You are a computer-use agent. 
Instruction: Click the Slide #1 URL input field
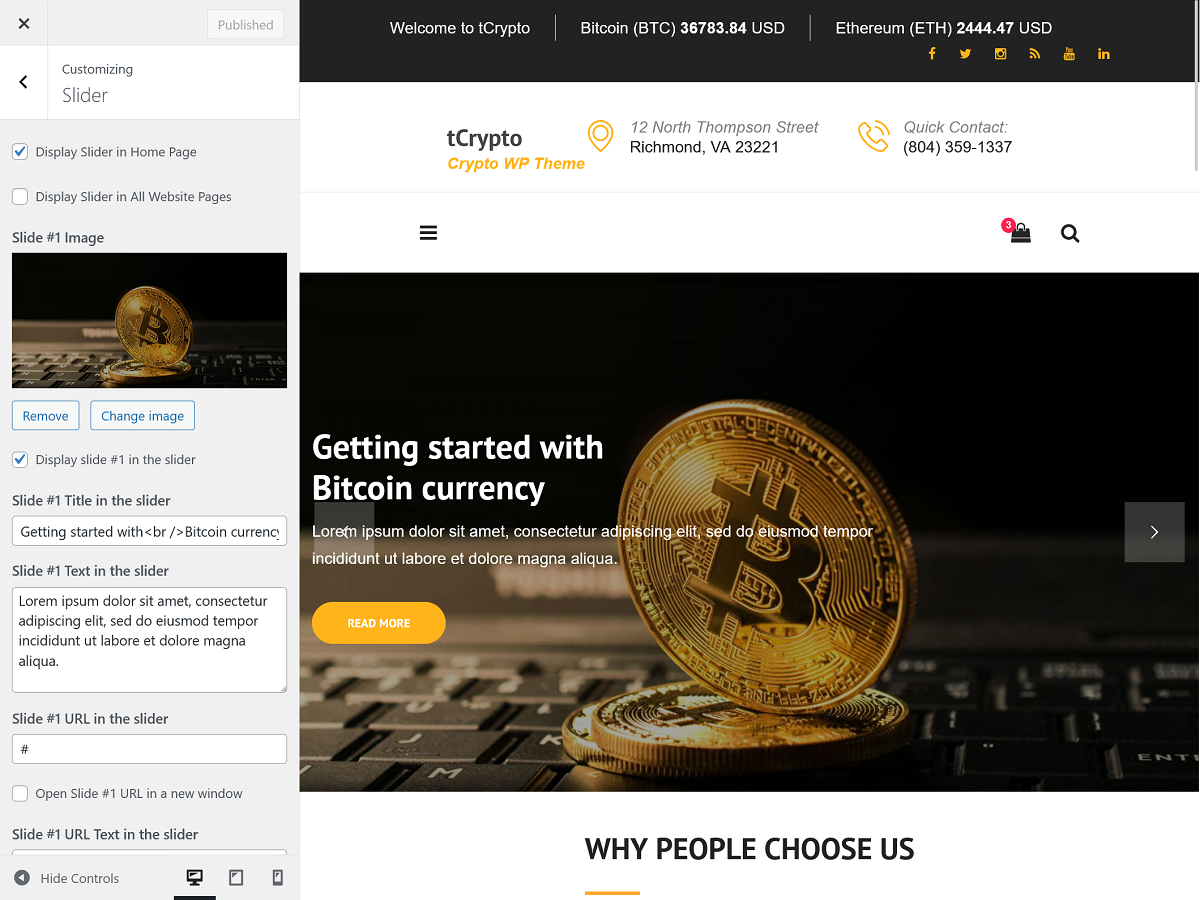(149, 749)
